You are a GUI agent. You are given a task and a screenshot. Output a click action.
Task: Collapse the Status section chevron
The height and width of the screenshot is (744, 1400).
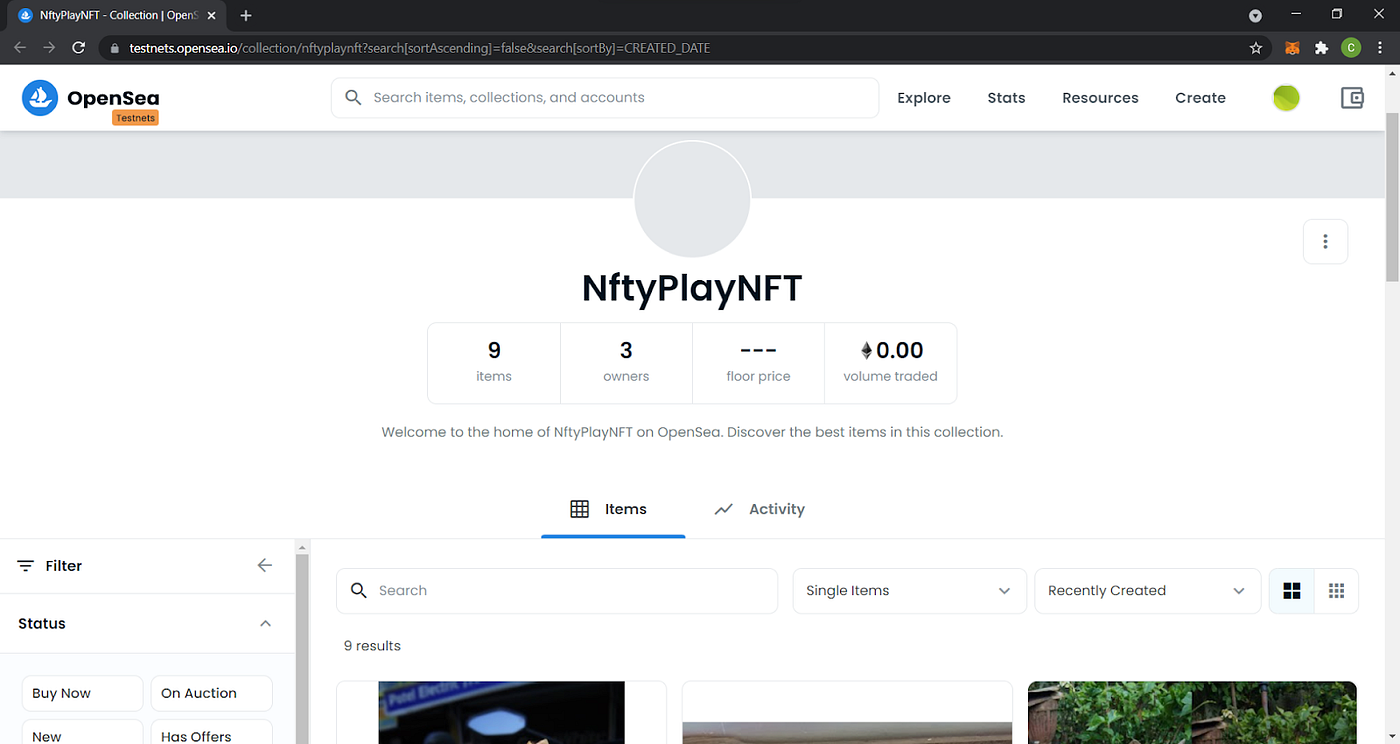click(265, 623)
